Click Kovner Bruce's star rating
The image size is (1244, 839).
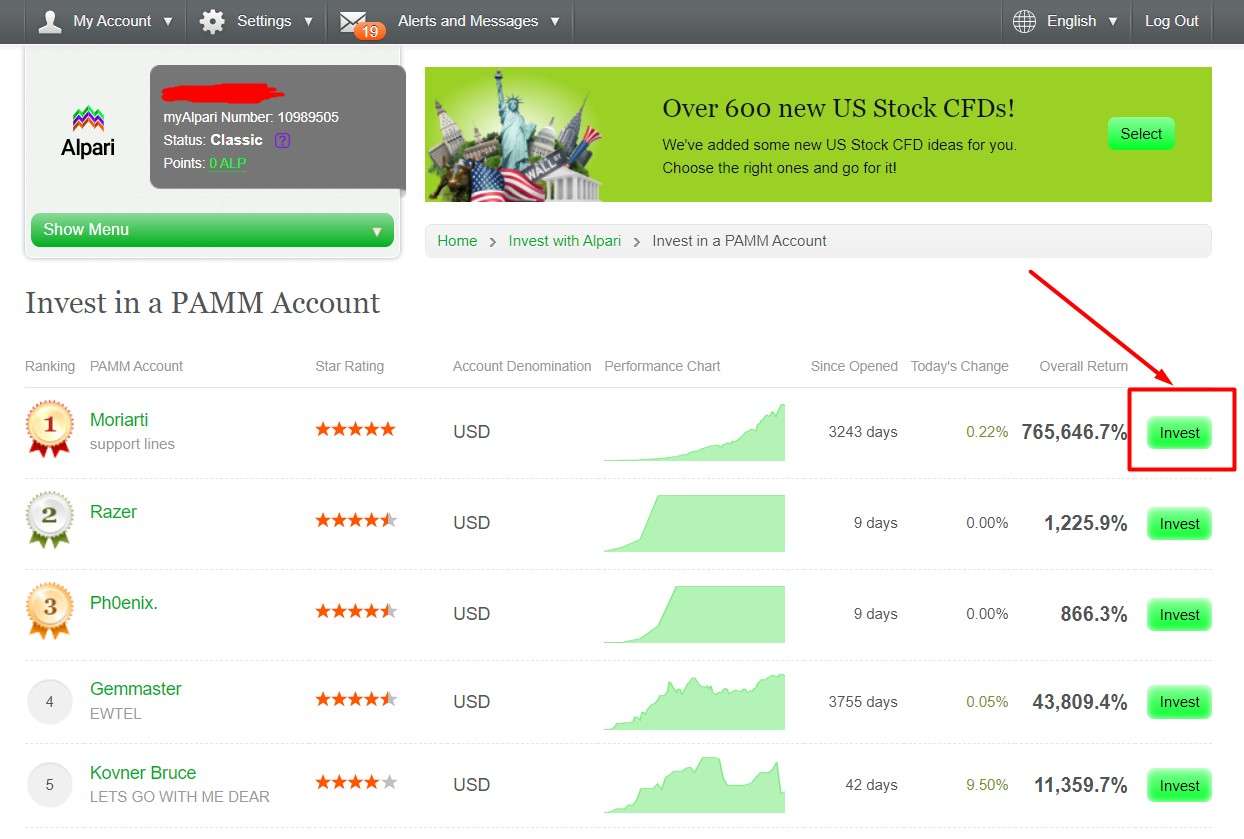(356, 782)
